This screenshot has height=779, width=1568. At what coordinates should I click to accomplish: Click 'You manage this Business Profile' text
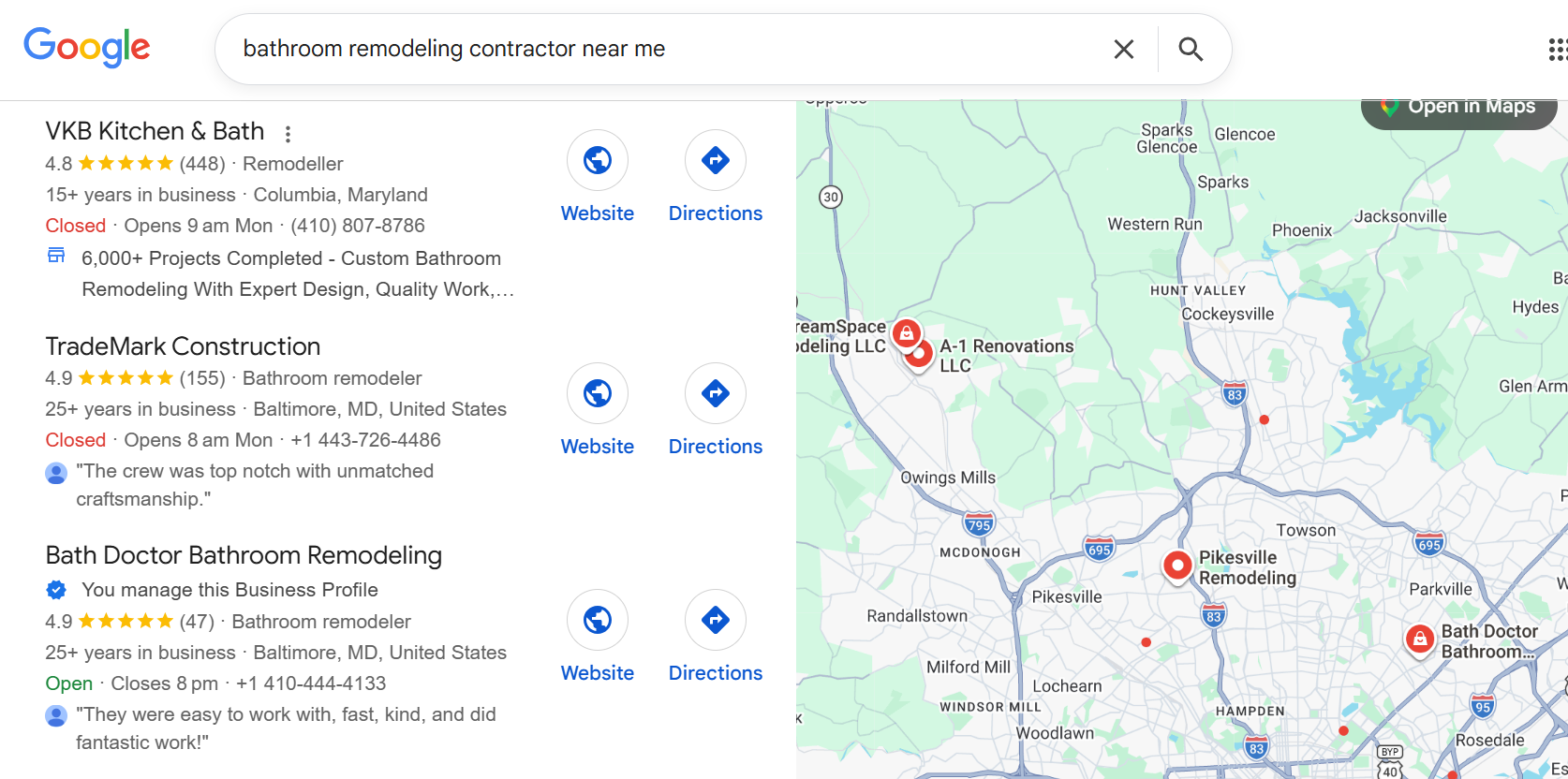pyautogui.click(x=229, y=590)
